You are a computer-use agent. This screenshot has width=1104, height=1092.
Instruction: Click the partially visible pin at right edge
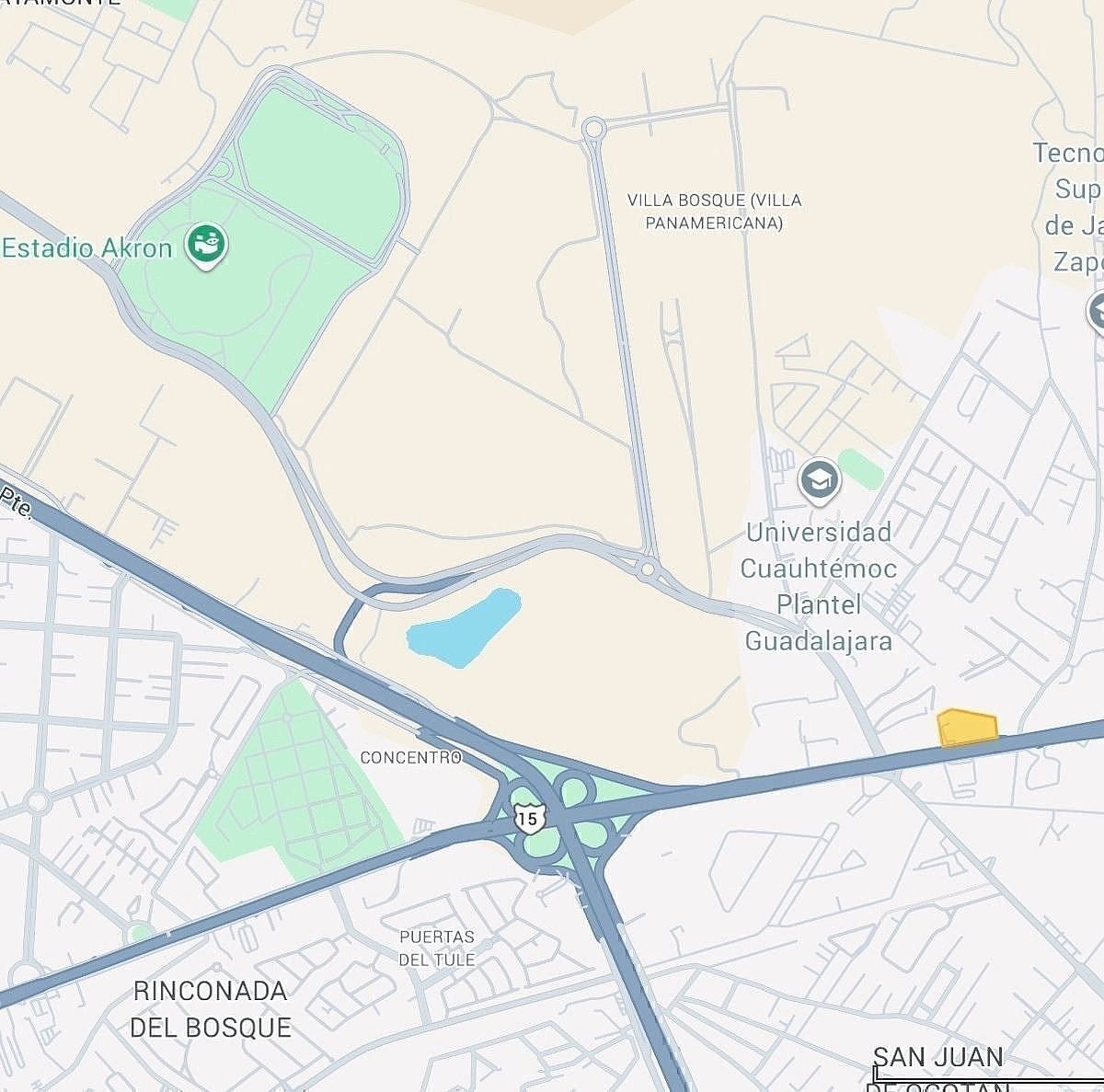coord(1096,314)
